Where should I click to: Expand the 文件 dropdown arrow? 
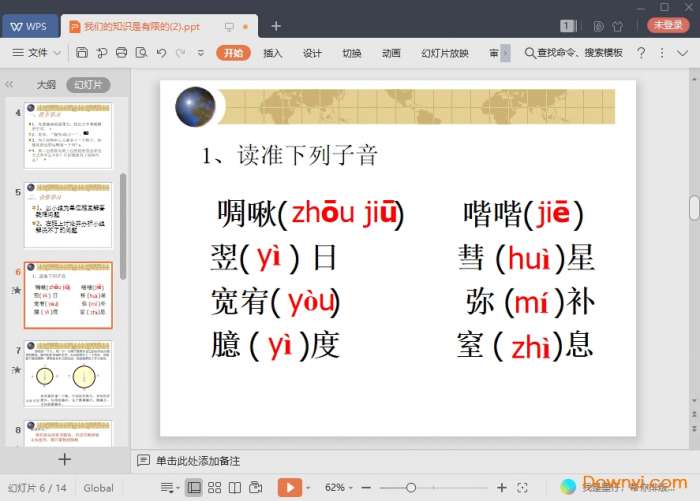(x=57, y=53)
